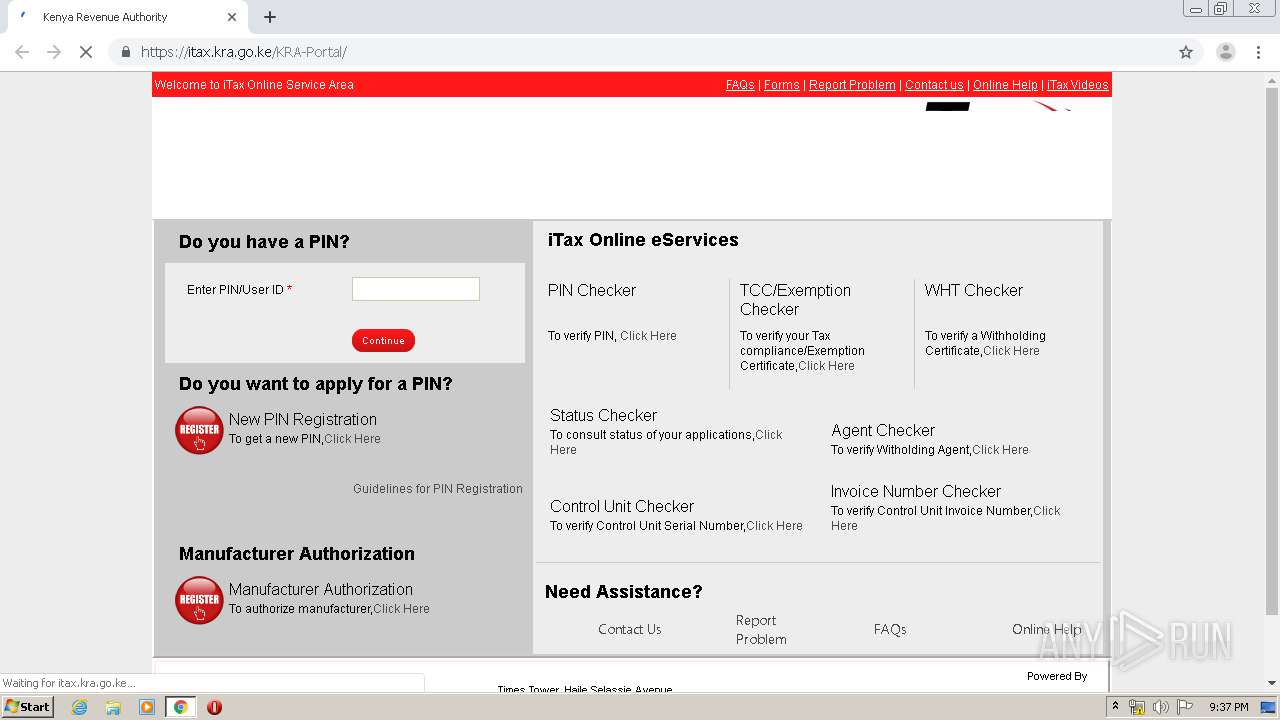Open Guidelines for PIN Registration

click(438, 489)
